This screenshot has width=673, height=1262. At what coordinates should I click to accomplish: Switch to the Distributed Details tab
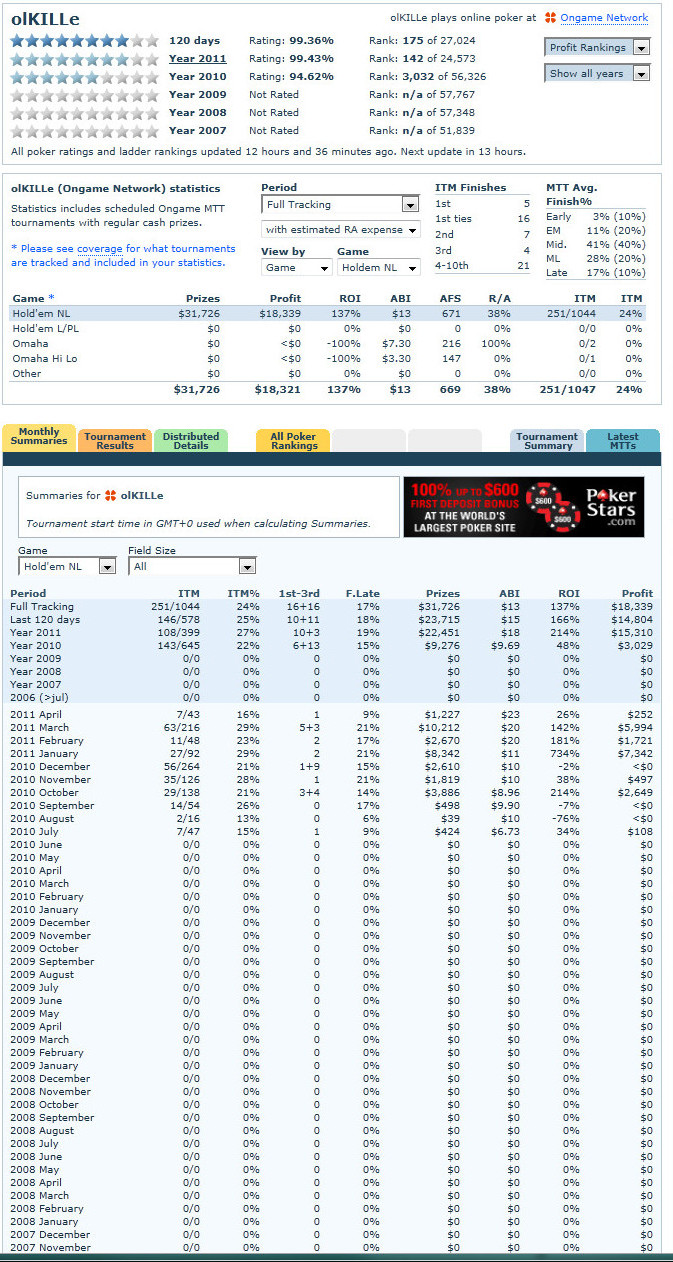coord(191,441)
